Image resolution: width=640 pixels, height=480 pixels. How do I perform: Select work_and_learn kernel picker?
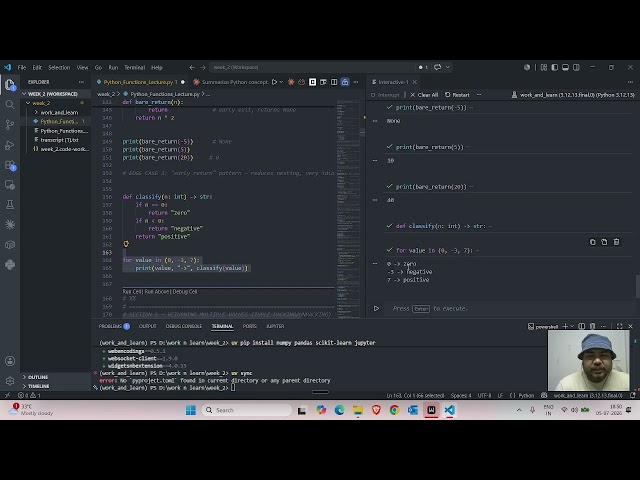pos(573,95)
